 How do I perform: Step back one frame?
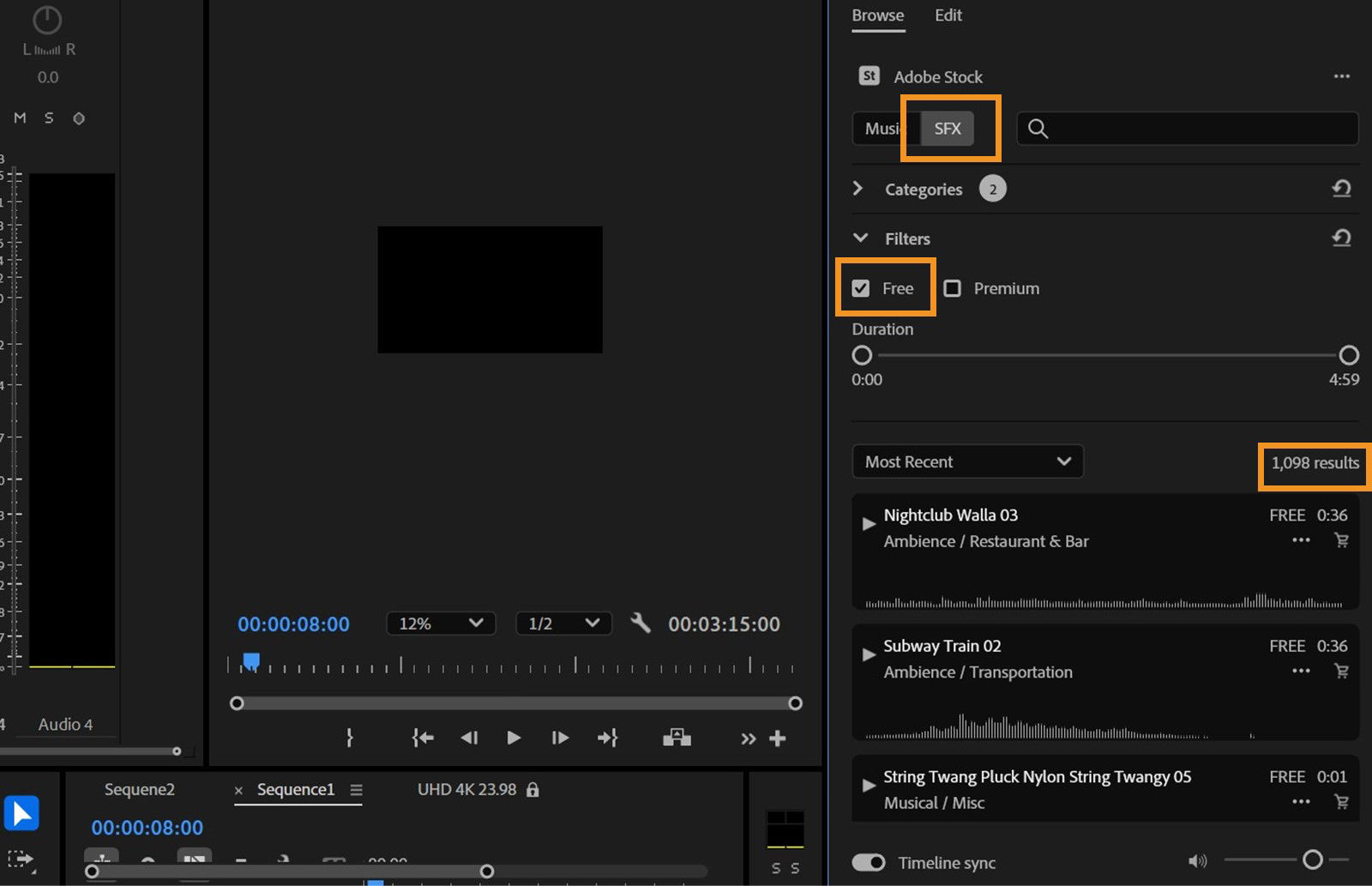tap(469, 738)
